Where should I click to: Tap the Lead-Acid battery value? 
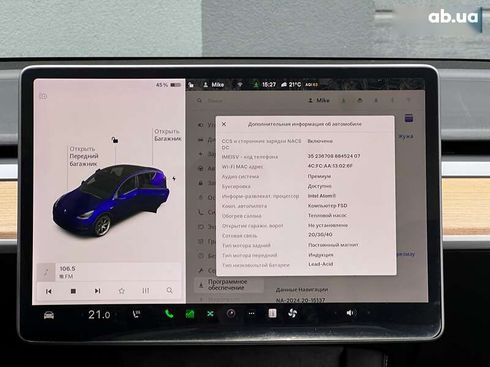320,264
